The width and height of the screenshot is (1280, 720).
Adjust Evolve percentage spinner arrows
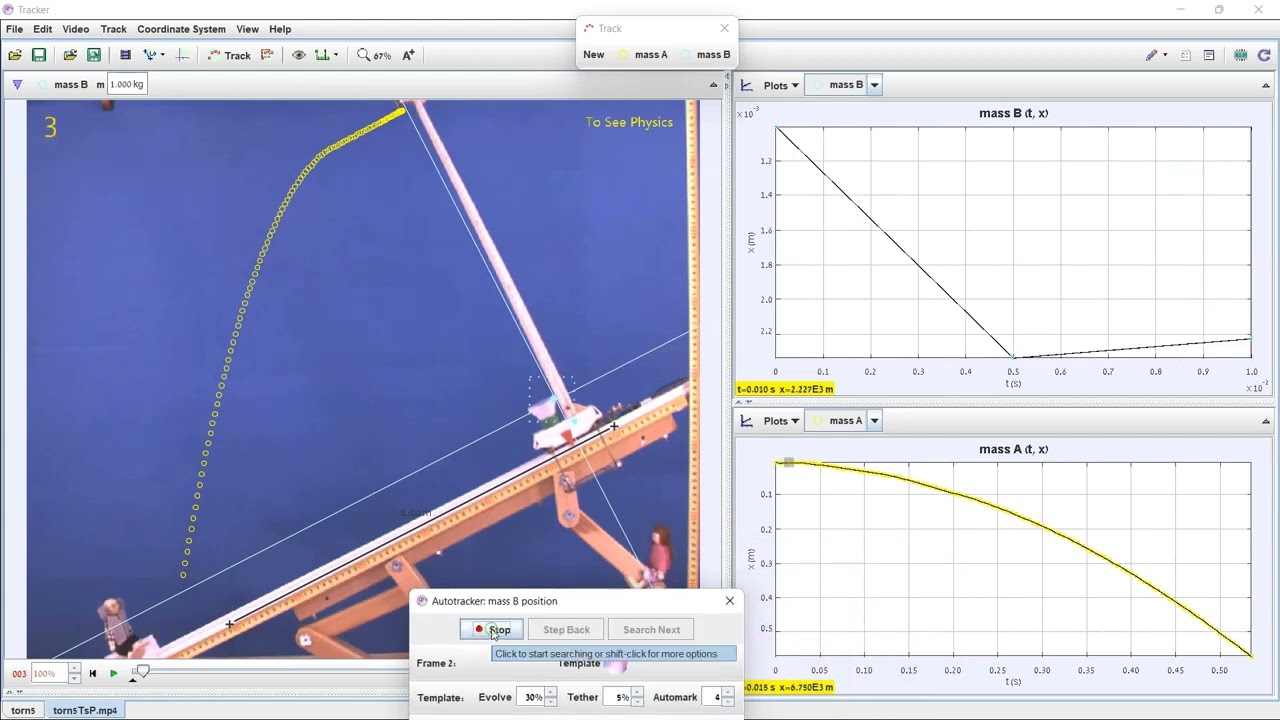(x=551, y=697)
